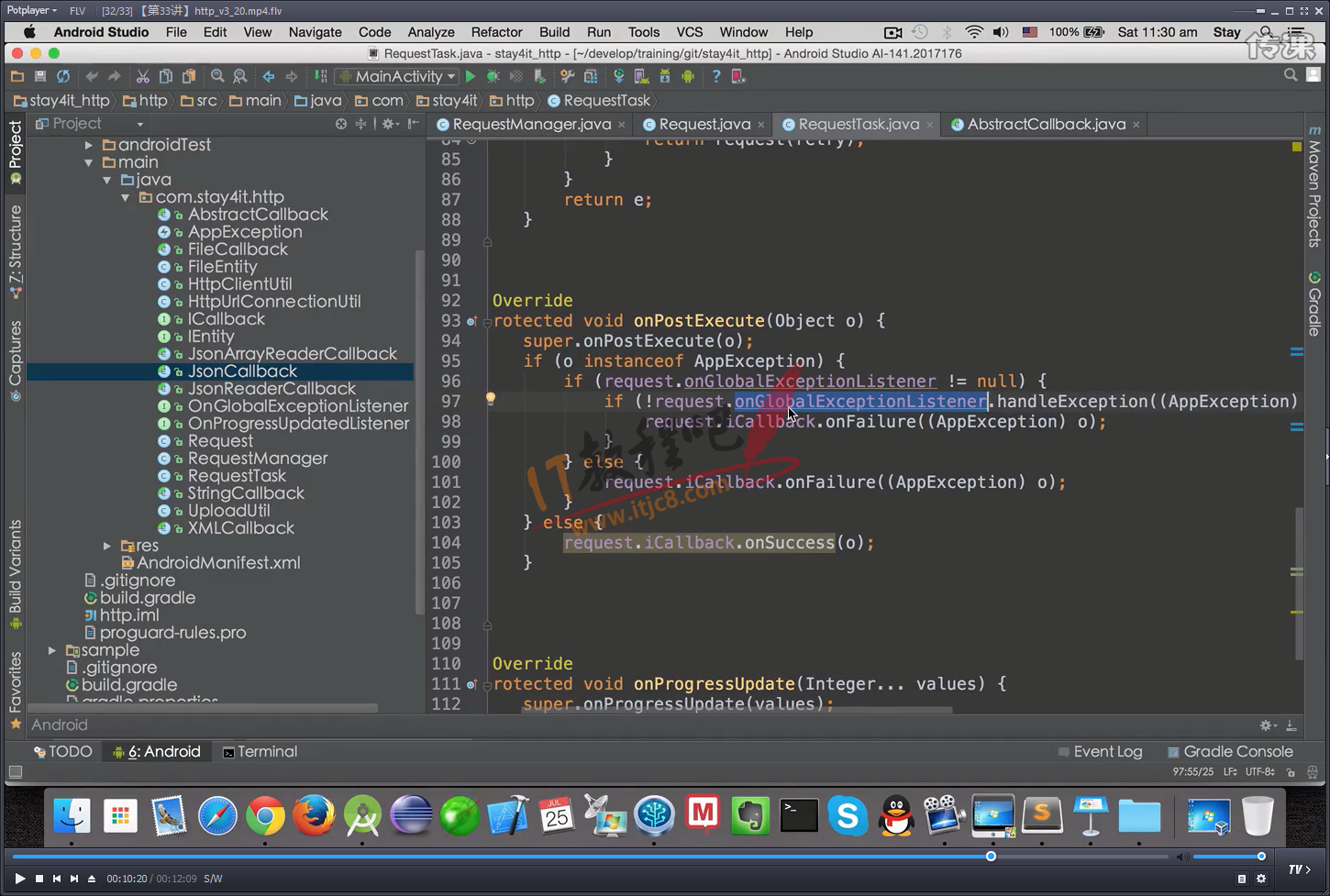Click Potplayer play button

pyautogui.click(x=19, y=879)
